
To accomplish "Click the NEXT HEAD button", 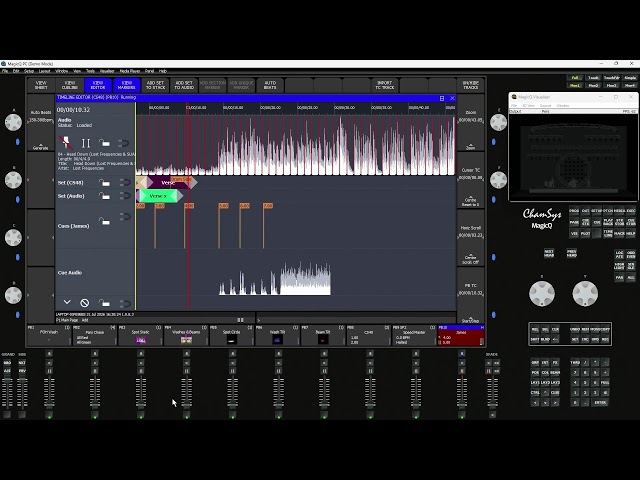I will (549, 253).
